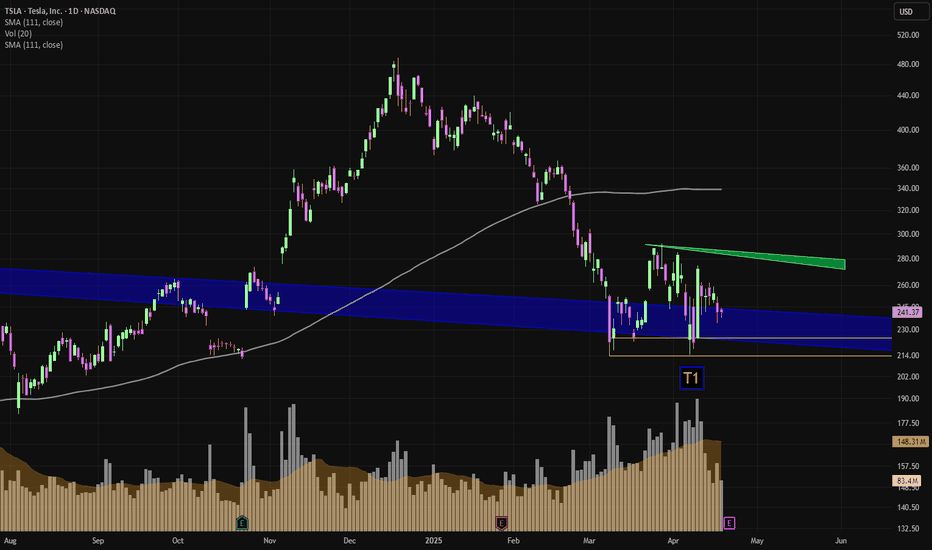Select the T1 text label on the chart
The width and height of the screenshot is (932, 550).
(691, 378)
